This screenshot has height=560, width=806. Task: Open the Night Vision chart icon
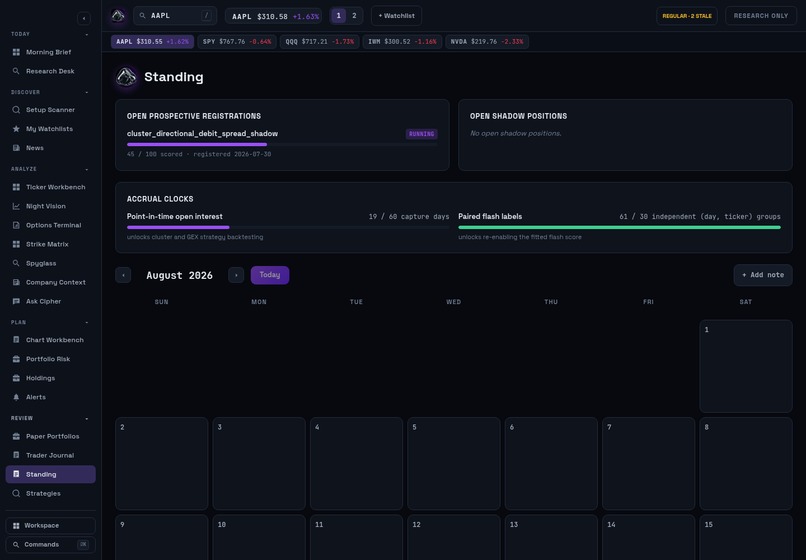[16, 206]
